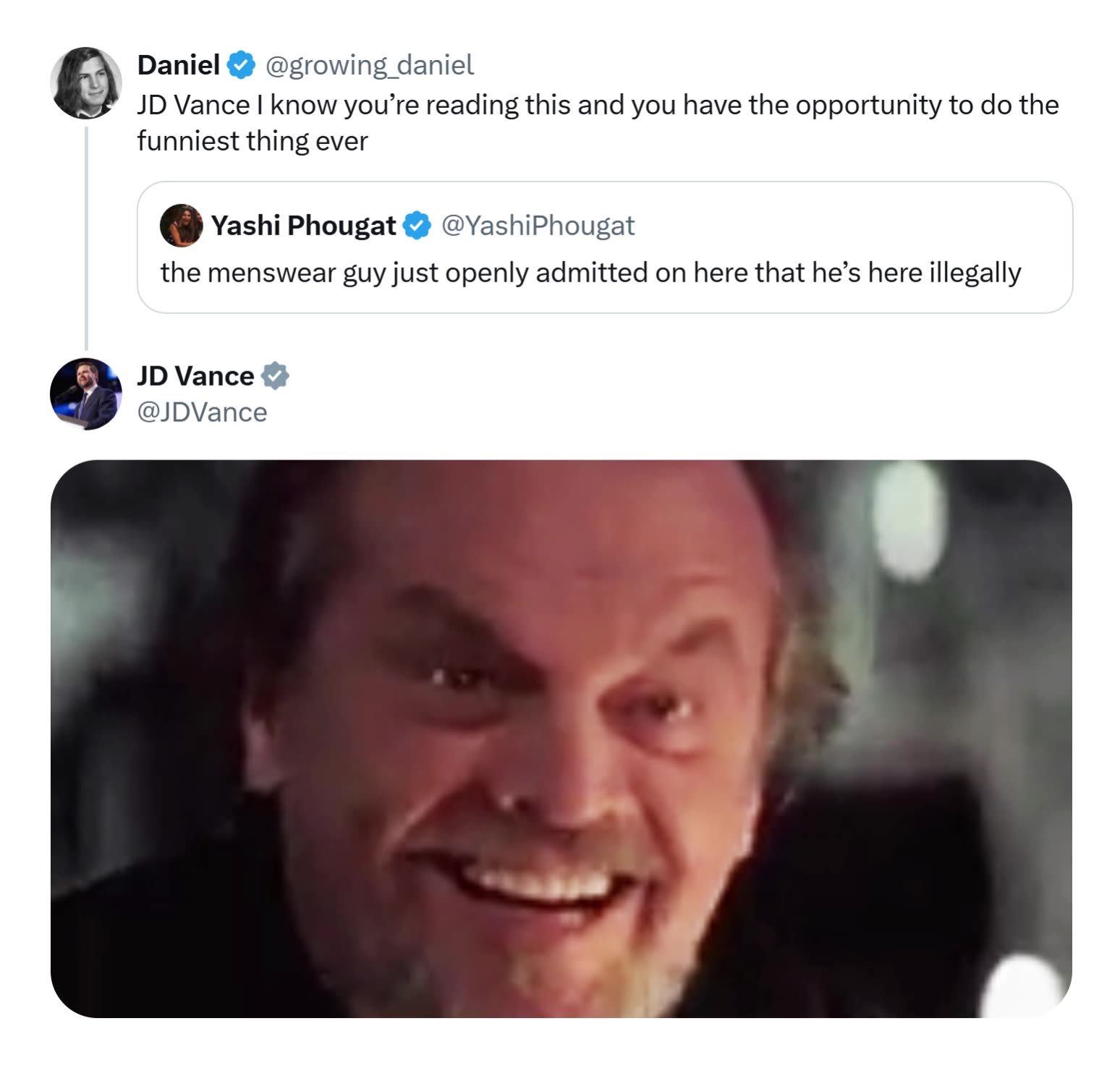Image resolution: width=1120 pixels, height=1068 pixels.
Task: Click the Daniel display name
Action: 178,65
